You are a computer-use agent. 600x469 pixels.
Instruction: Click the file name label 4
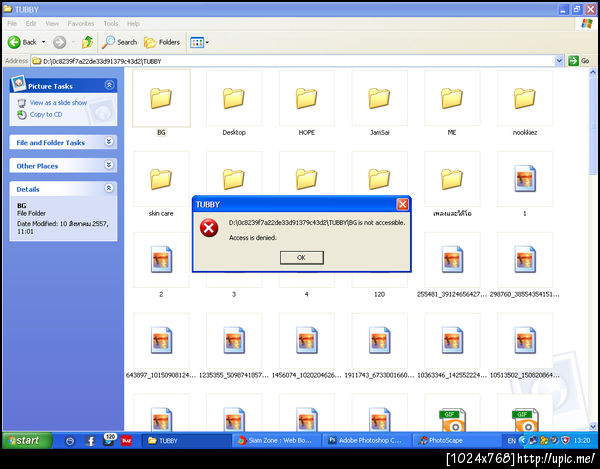tap(307, 294)
